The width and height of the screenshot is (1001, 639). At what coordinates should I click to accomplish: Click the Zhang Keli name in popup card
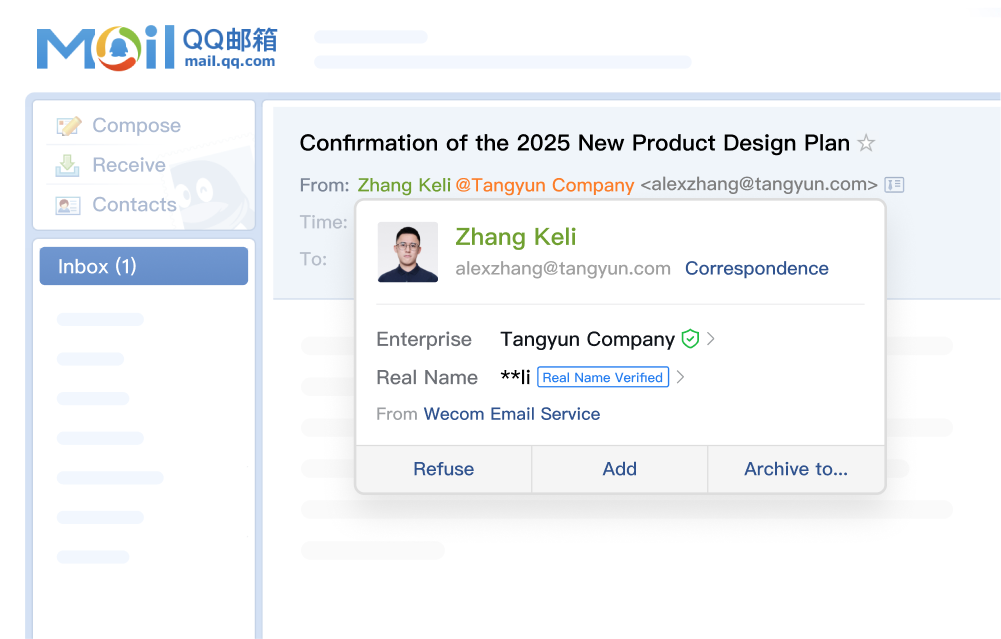(x=516, y=237)
